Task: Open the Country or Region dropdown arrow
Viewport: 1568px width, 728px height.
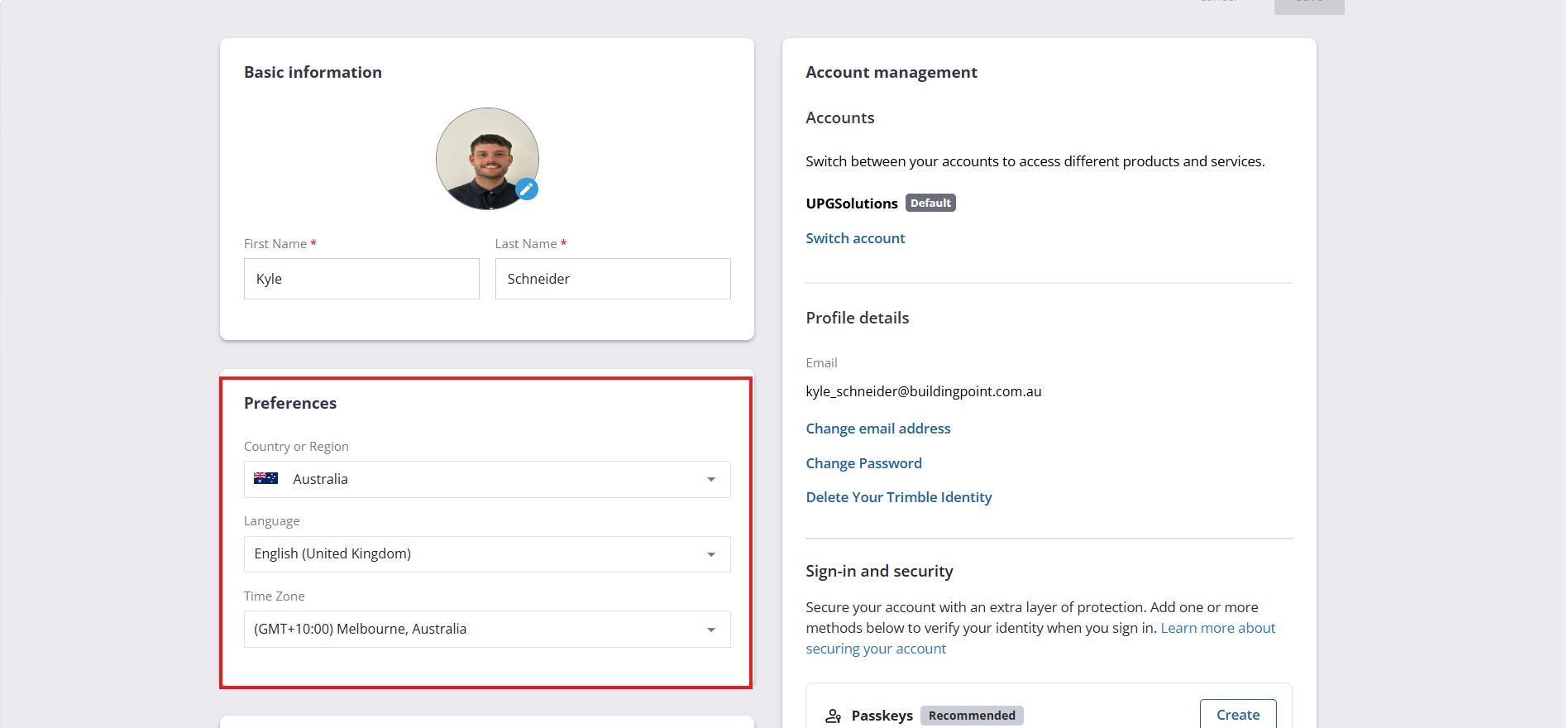Action: tap(711, 480)
